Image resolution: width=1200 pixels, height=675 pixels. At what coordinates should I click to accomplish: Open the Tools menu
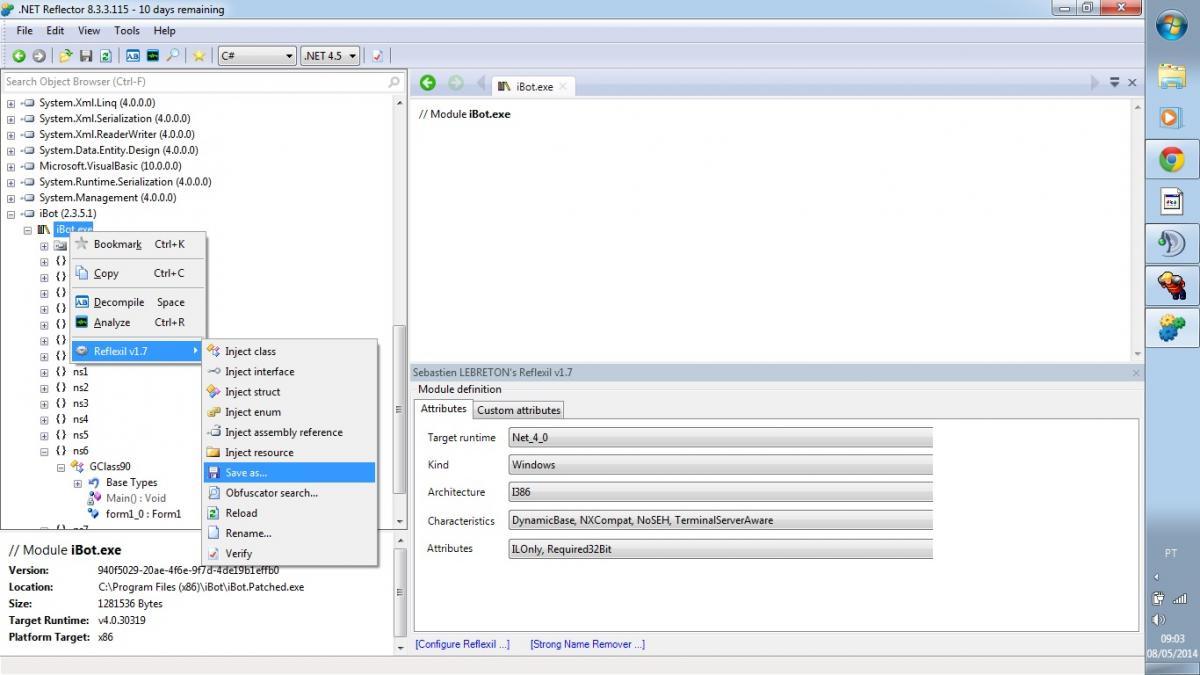click(x=127, y=31)
